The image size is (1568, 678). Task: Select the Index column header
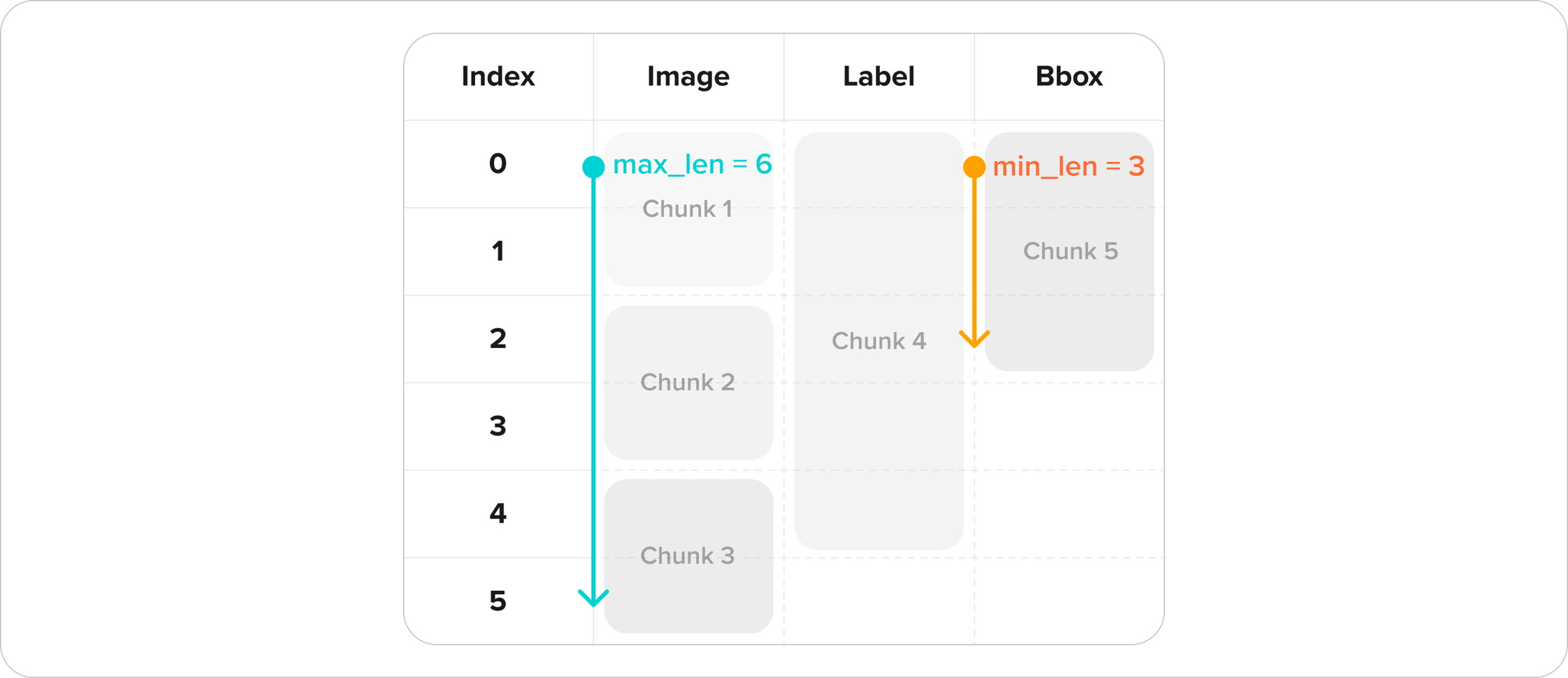[498, 76]
